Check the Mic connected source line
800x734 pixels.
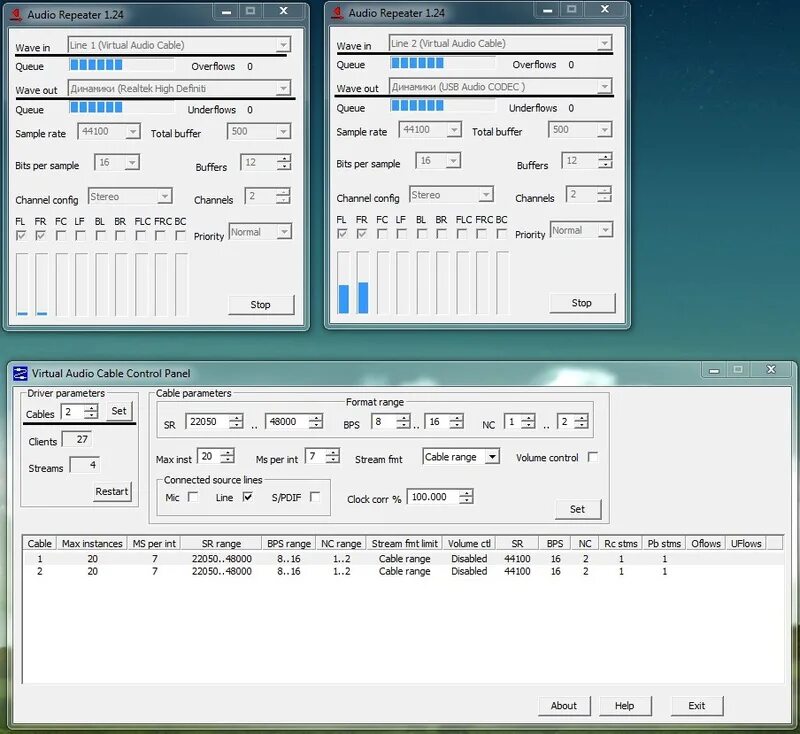click(x=193, y=496)
